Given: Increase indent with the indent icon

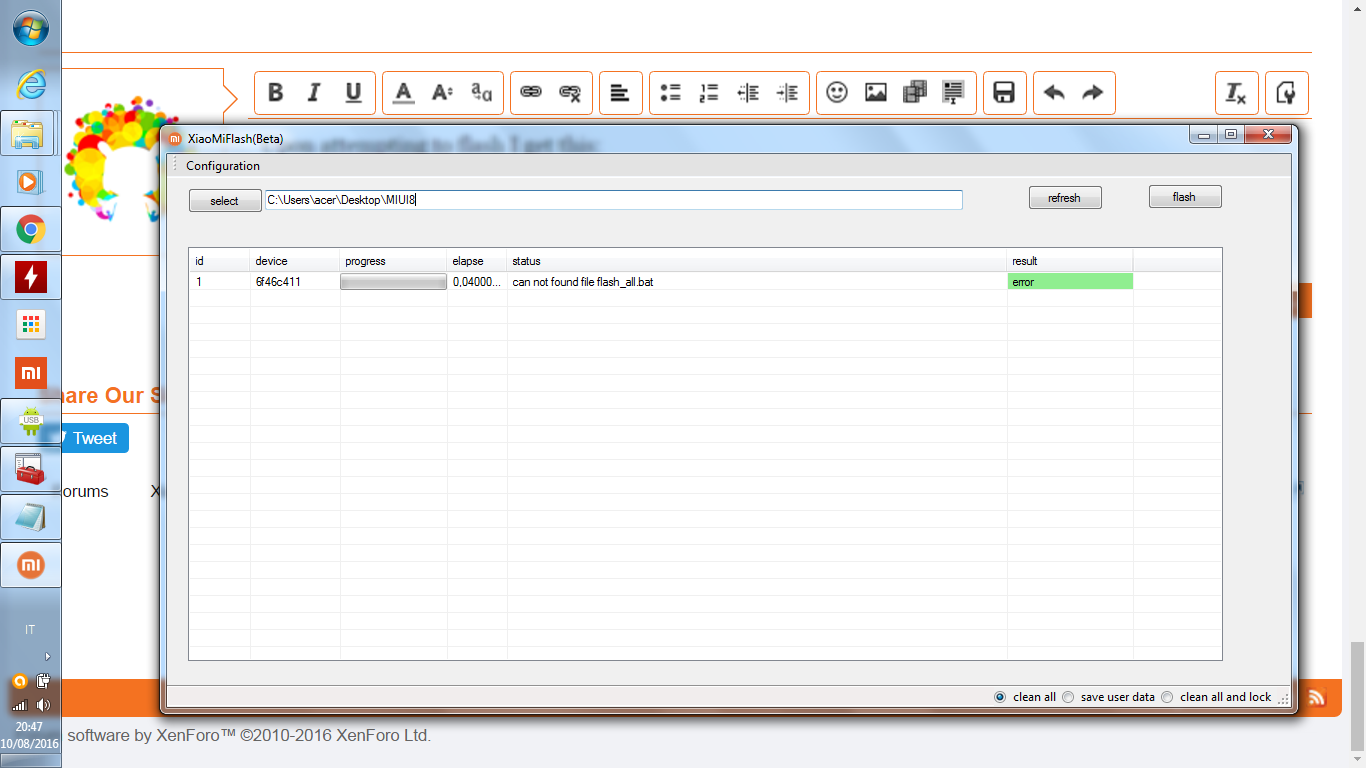Looking at the screenshot, I should [787, 93].
